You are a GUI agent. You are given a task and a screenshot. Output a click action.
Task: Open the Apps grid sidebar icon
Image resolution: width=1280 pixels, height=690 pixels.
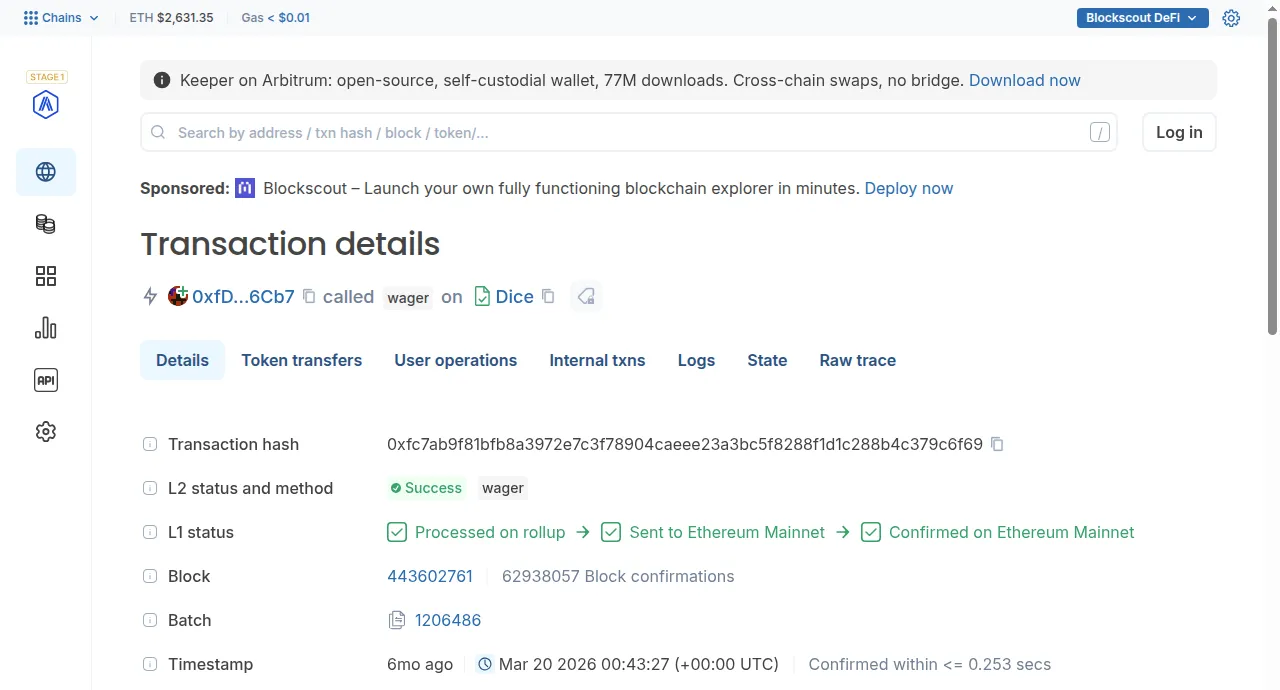click(x=46, y=276)
